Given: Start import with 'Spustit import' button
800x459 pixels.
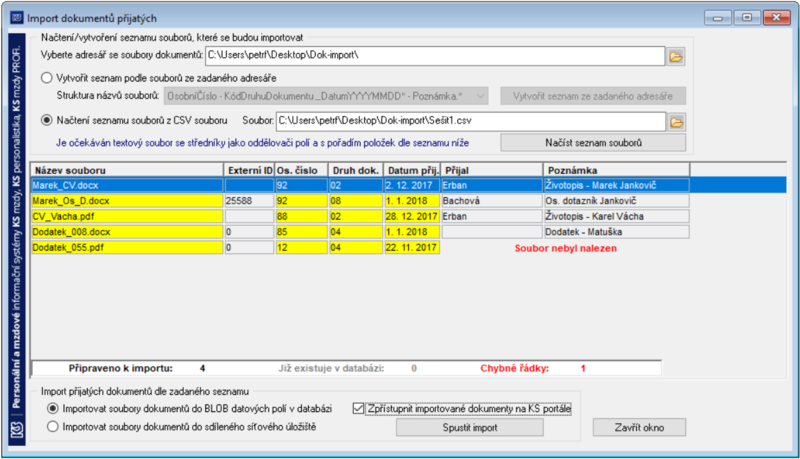Looking at the screenshot, I should (x=469, y=427).
